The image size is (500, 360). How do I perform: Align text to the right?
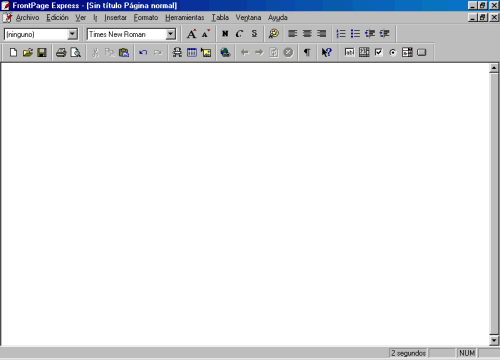(321, 34)
